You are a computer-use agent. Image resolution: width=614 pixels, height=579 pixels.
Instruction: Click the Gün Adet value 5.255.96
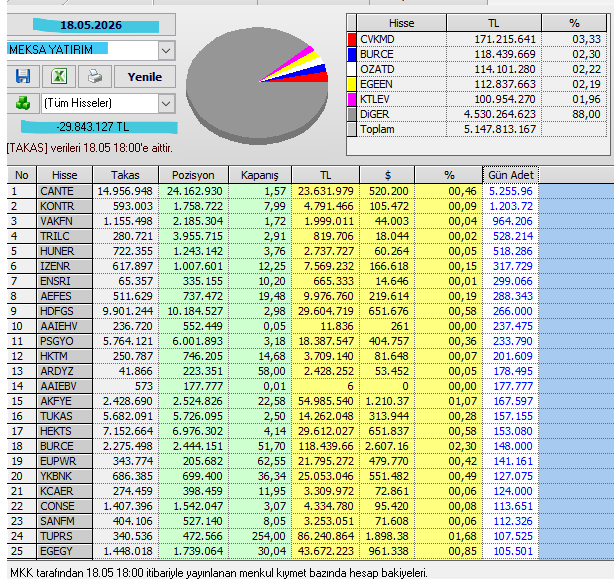[511, 191]
